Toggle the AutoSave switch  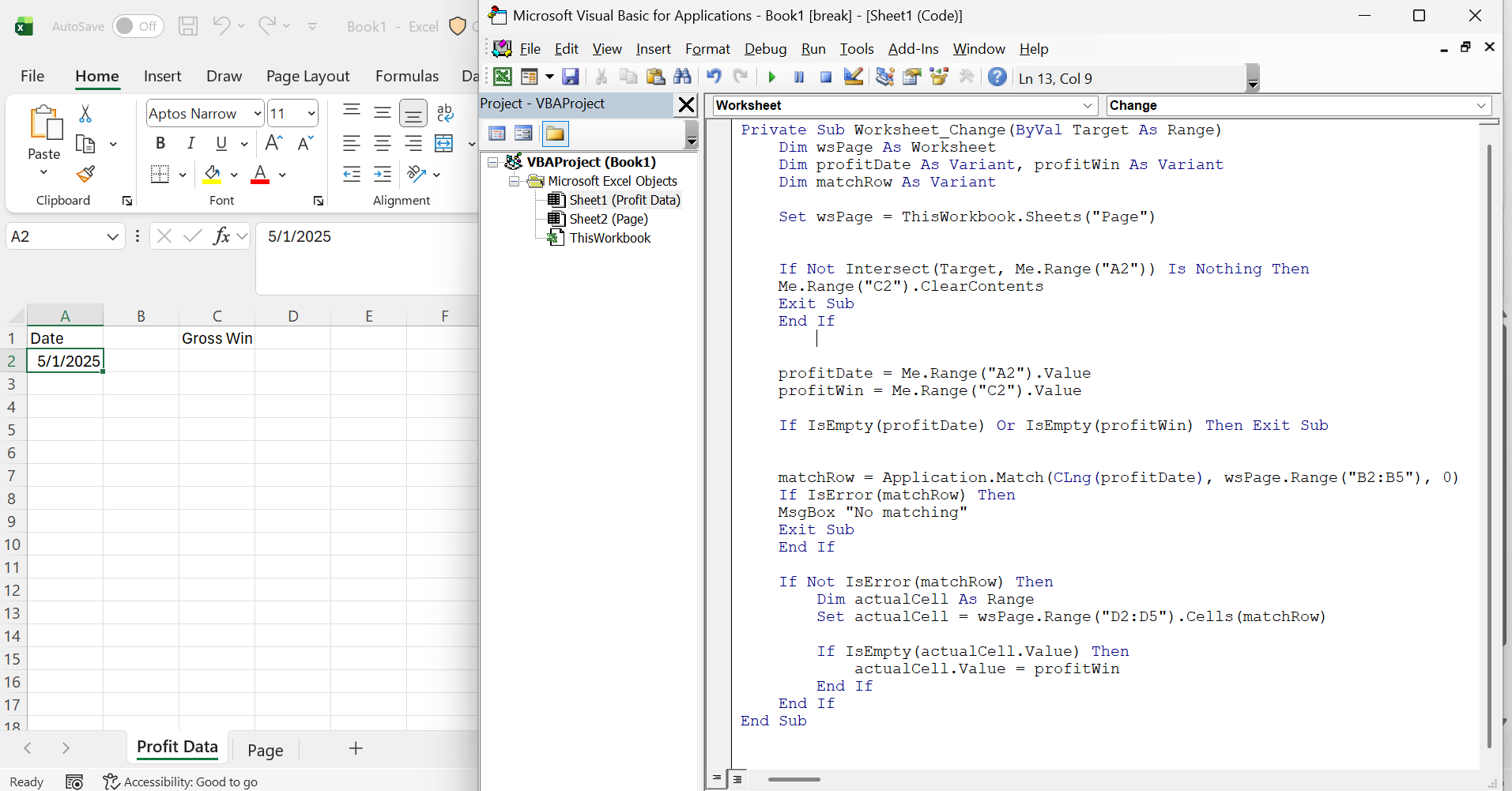(138, 26)
